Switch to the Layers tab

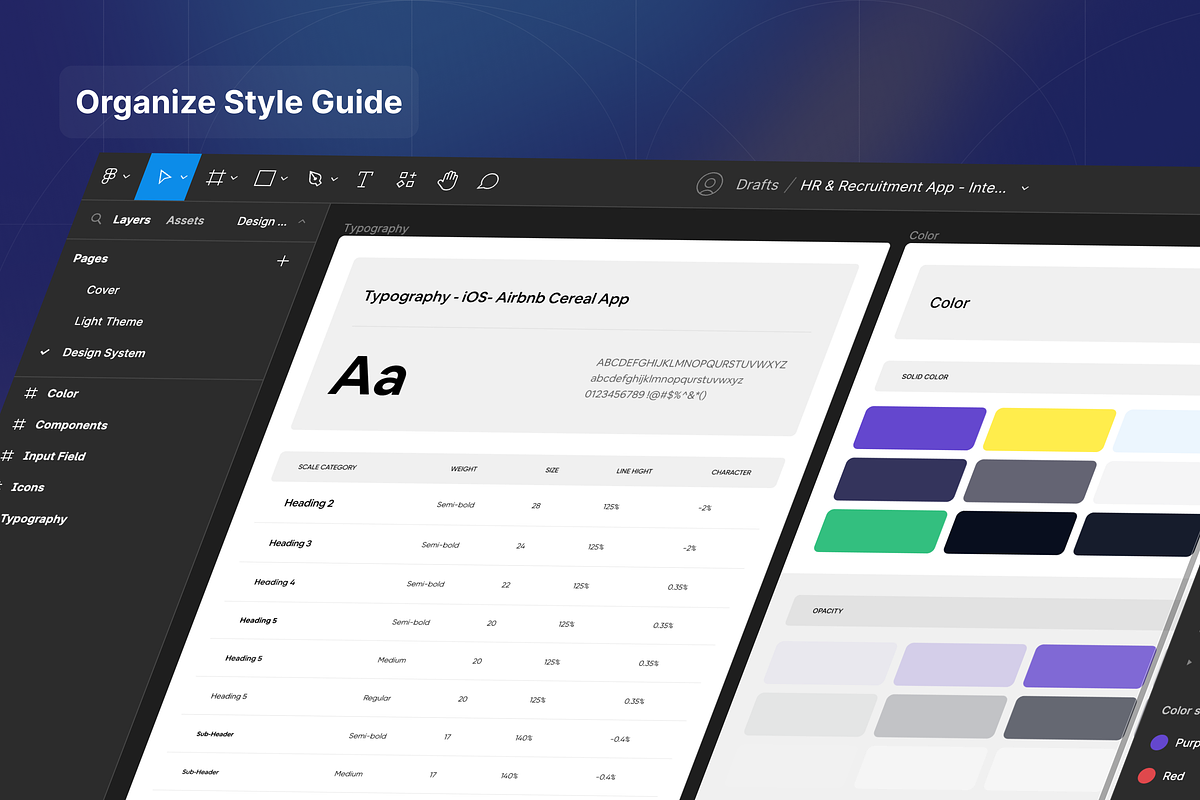pyautogui.click(x=132, y=220)
